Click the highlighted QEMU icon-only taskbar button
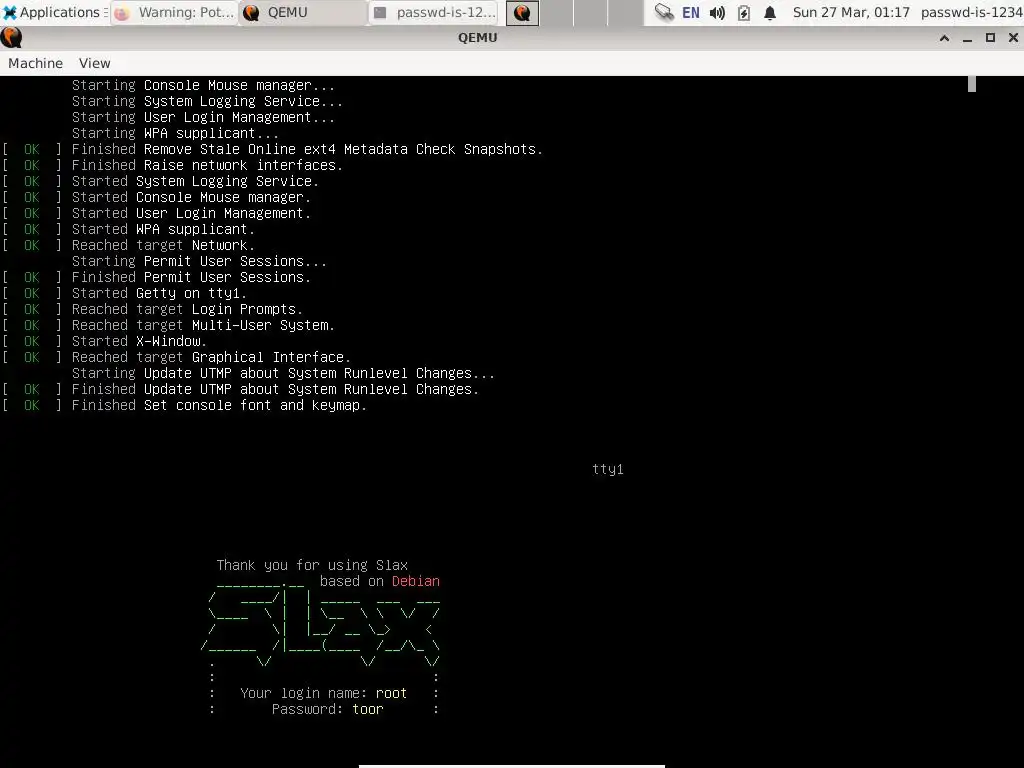The width and height of the screenshot is (1024, 768). point(522,12)
